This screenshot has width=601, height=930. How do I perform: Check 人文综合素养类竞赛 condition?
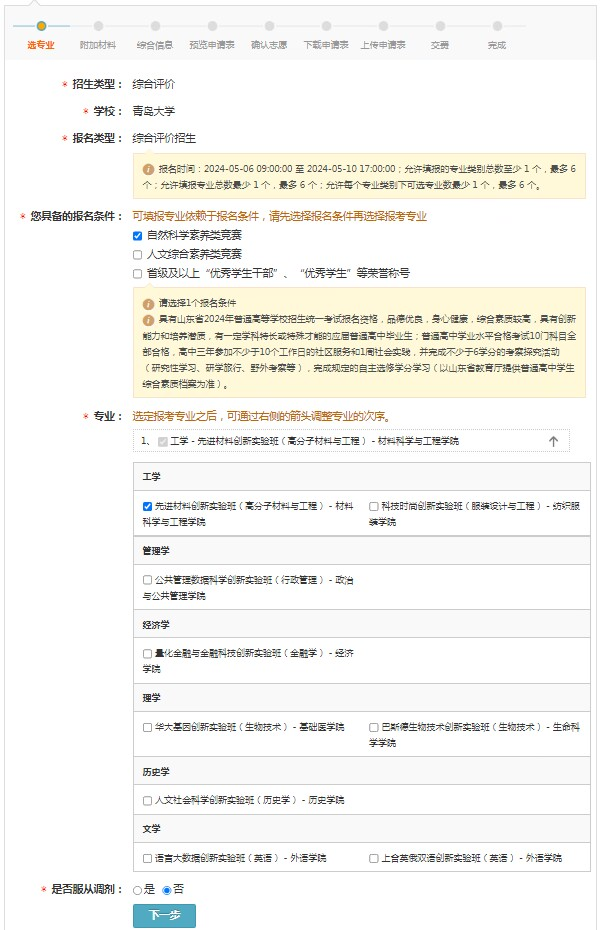(x=138, y=255)
